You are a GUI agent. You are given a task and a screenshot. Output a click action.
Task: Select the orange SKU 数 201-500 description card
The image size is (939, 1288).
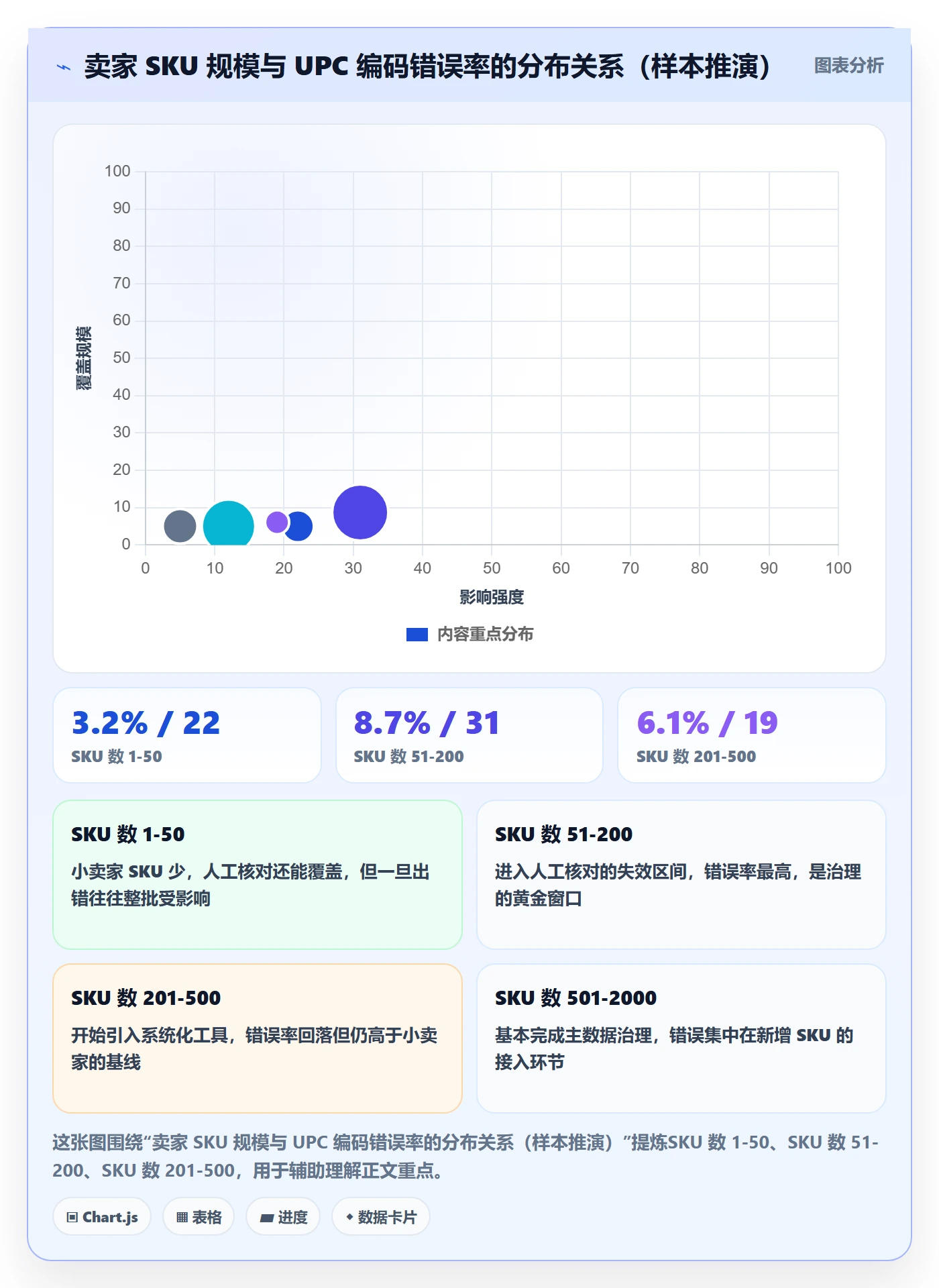tap(258, 1038)
